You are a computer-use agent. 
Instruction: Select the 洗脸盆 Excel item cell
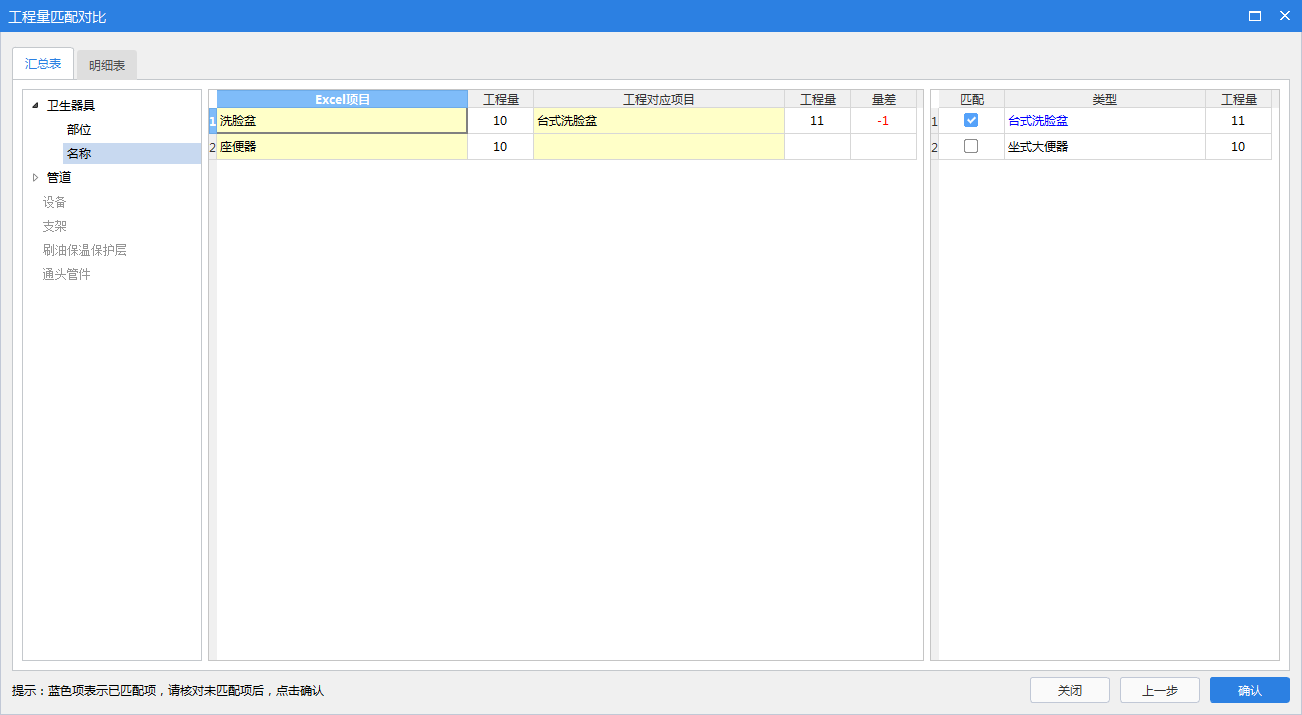342,121
